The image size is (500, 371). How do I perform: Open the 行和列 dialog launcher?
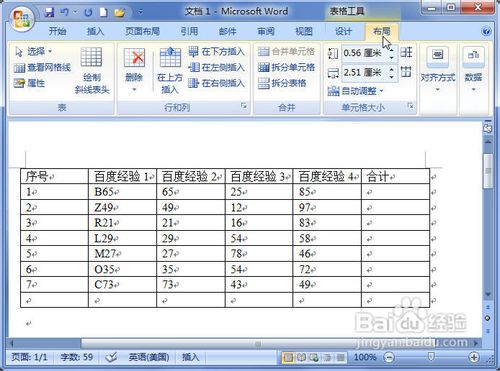point(244,106)
